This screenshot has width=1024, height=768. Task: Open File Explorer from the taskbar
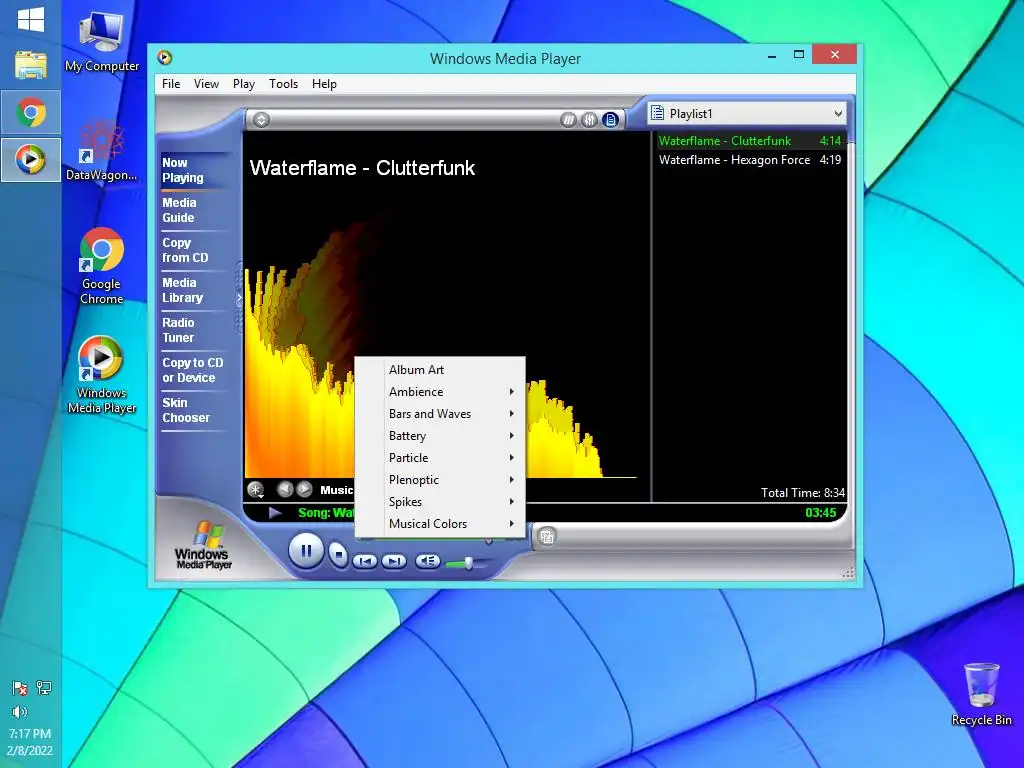[31, 65]
